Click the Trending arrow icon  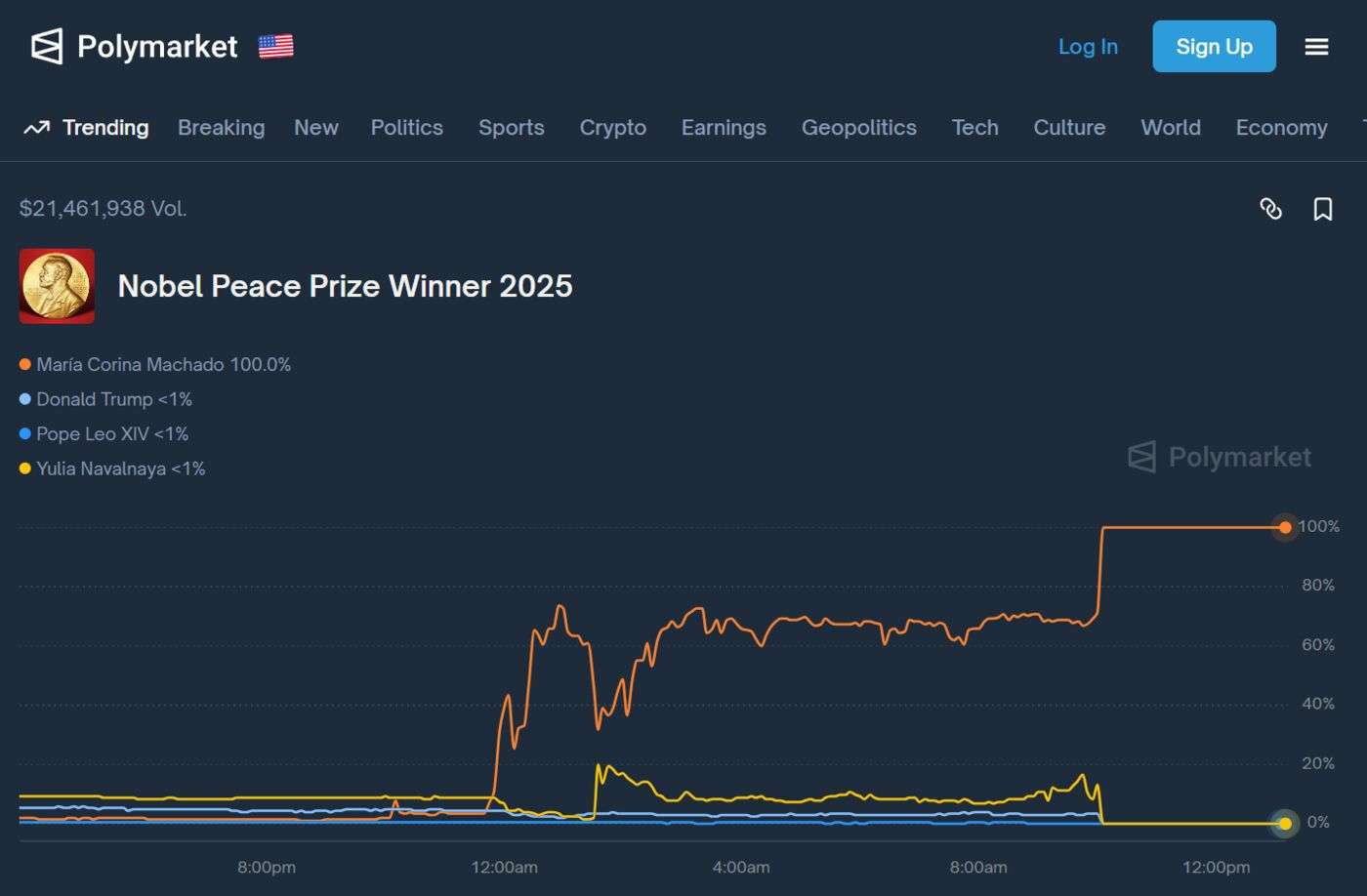[36, 128]
